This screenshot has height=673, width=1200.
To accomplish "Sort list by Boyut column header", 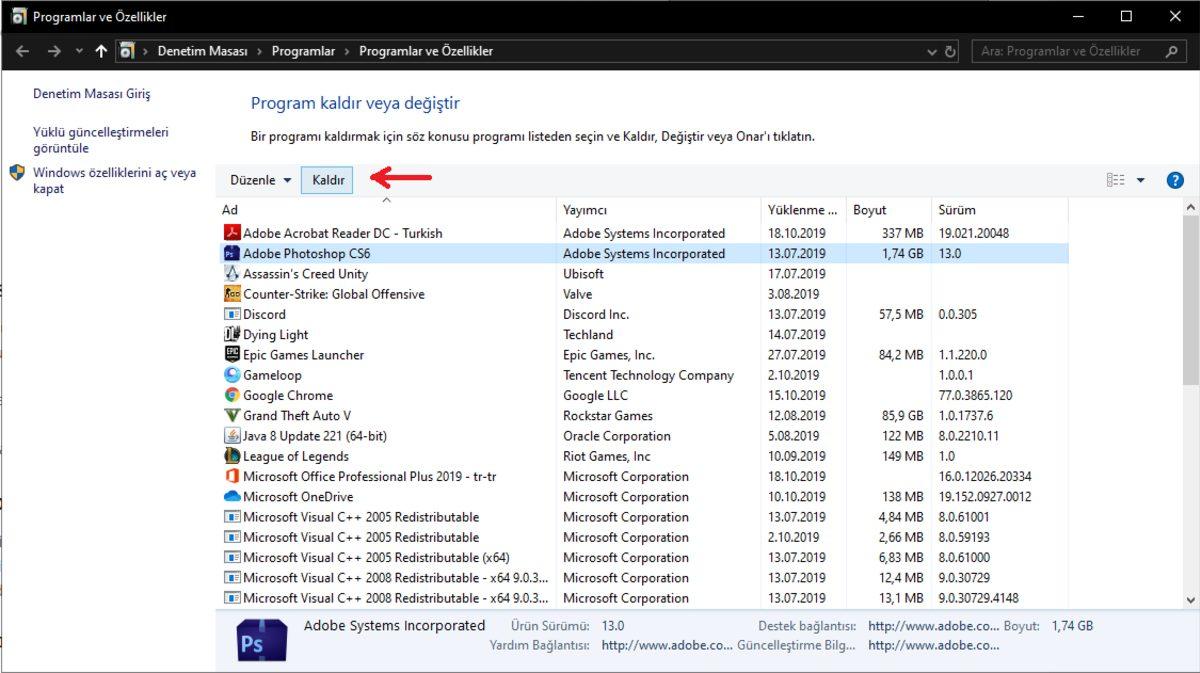I will click(870, 210).
